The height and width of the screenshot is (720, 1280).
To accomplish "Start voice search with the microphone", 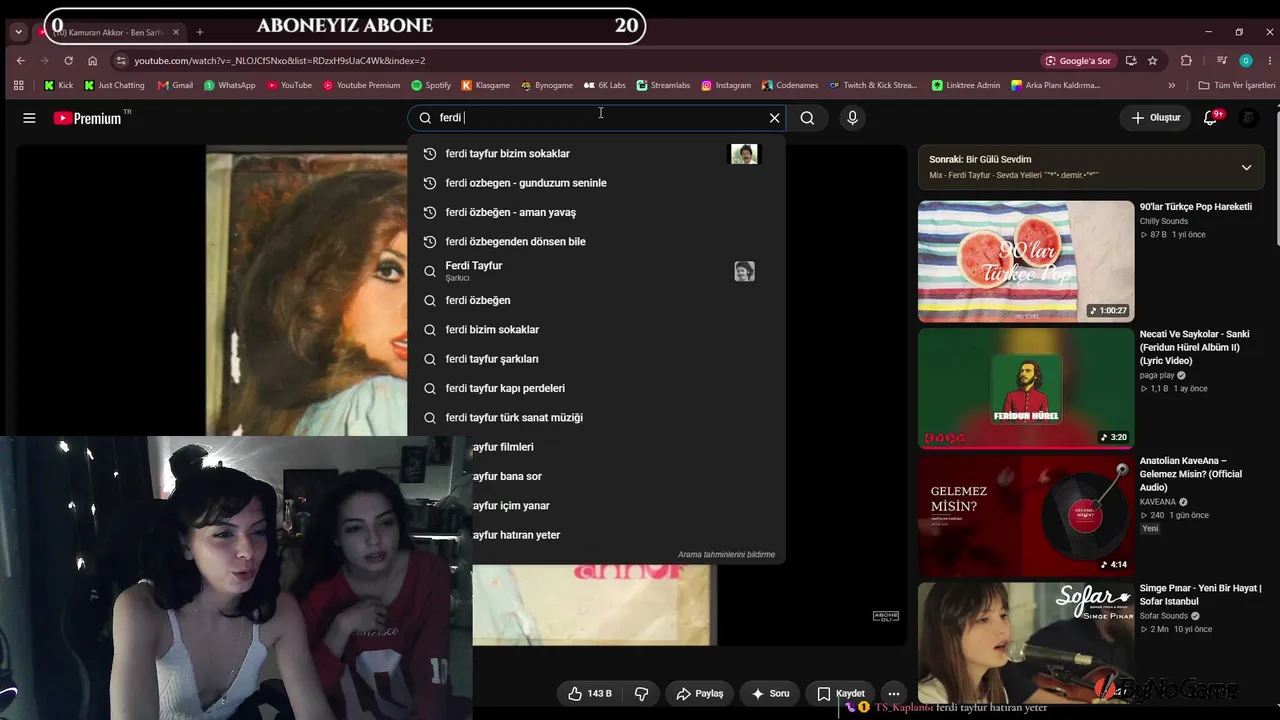I will pyautogui.click(x=852, y=118).
